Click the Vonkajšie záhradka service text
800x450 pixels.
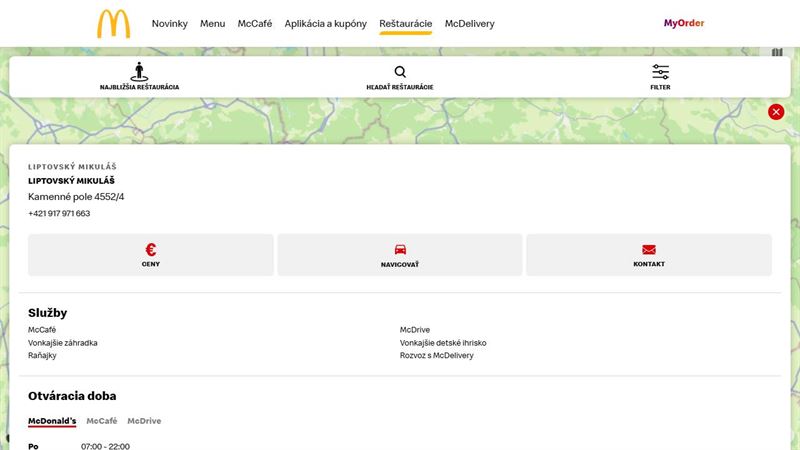pyautogui.click(x=63, y=343)
